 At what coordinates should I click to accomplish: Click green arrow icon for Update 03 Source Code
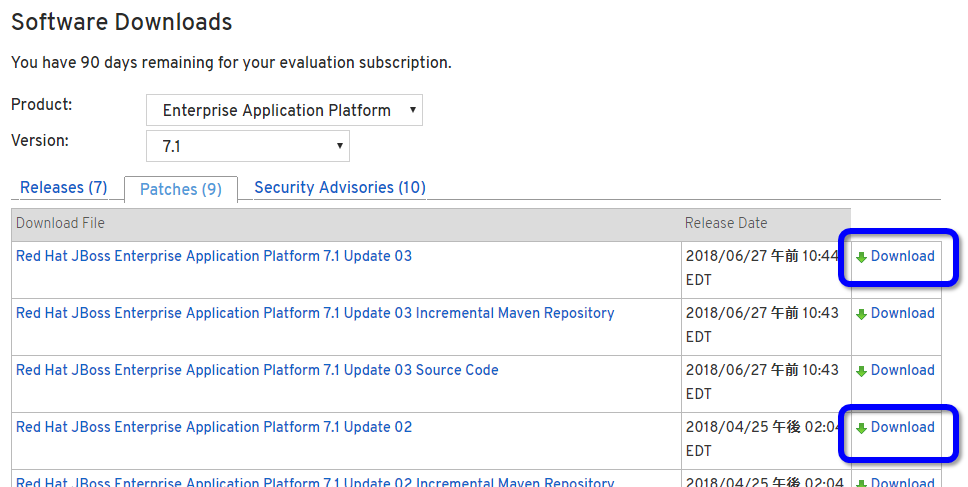click(x=861, y=372)
